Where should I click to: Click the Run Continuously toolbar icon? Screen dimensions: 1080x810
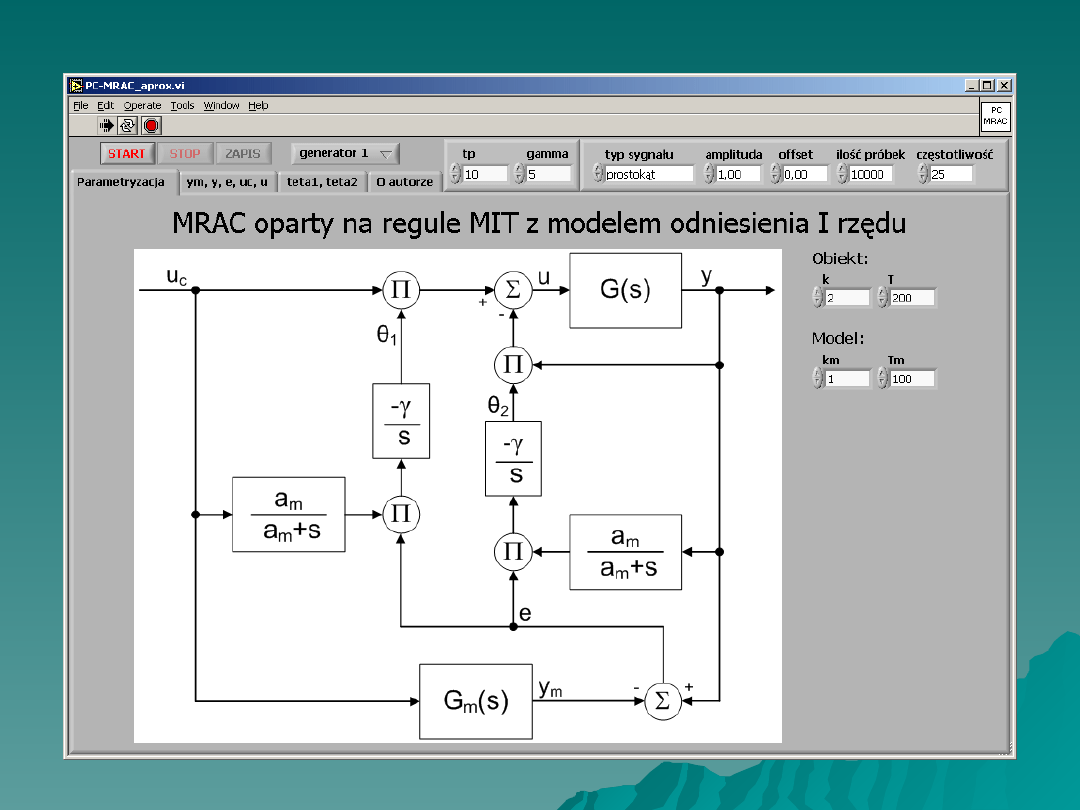128,125
